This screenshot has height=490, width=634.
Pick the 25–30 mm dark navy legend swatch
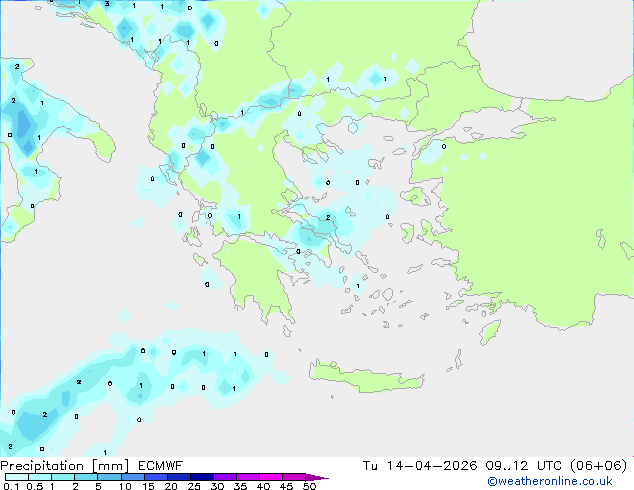tap(202, 477)
